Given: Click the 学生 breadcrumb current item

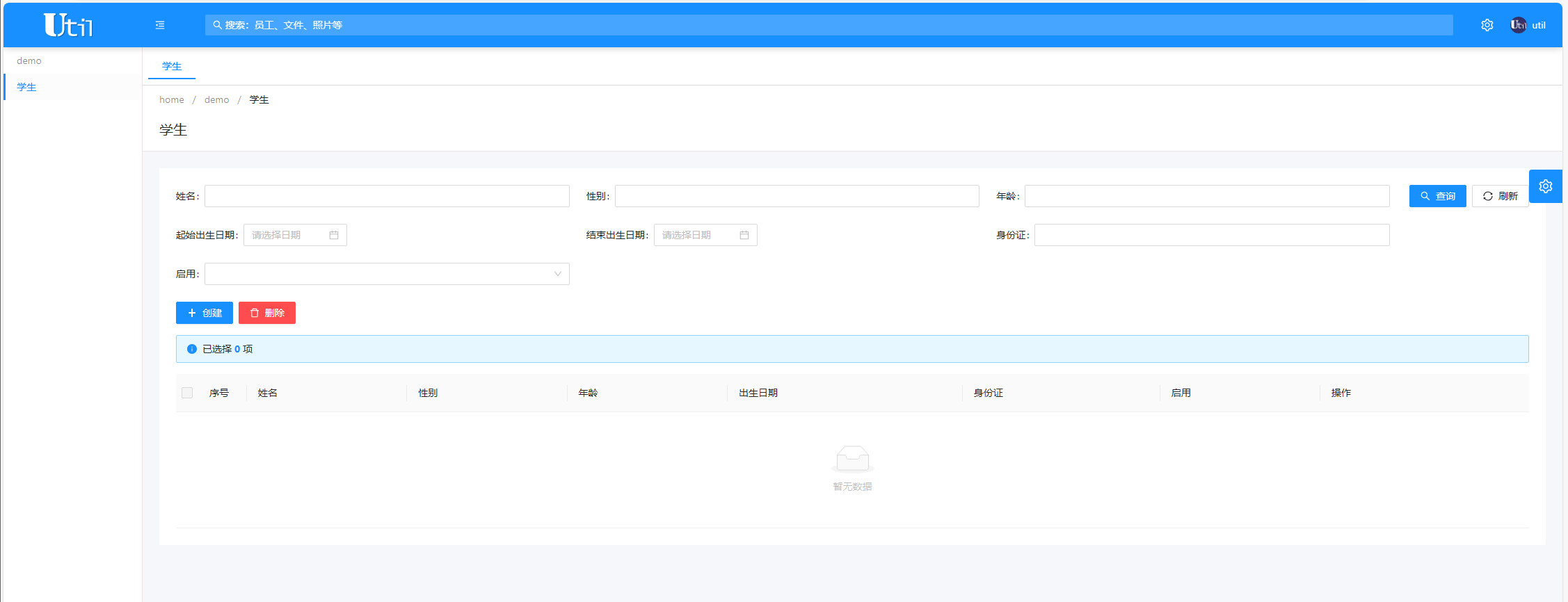Looking at the screenshot, I should click(259, 99).
